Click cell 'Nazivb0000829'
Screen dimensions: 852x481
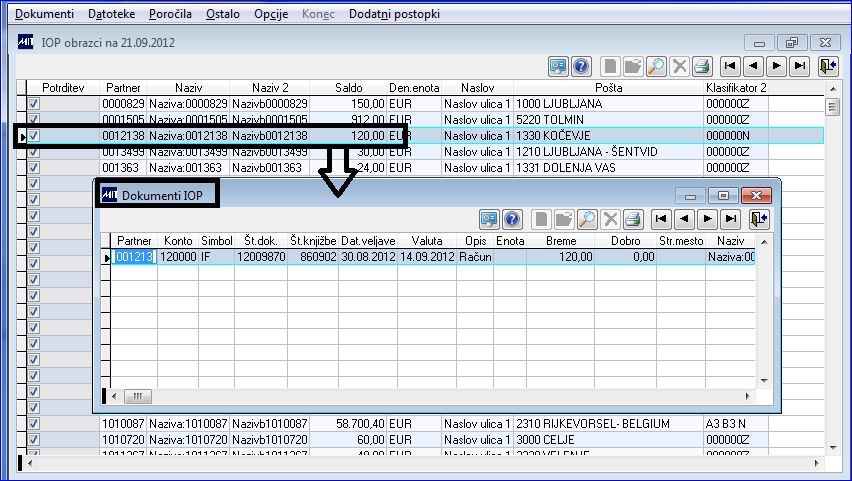[270, 103]
